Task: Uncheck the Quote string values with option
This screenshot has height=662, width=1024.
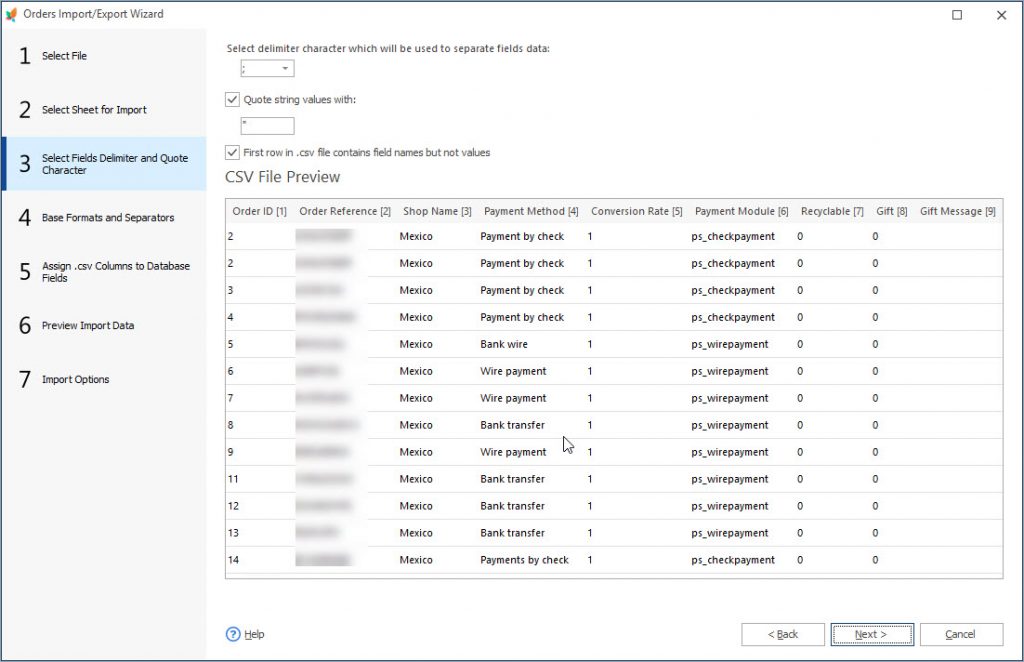Action: pyautogui.click(x=232, y=99)
